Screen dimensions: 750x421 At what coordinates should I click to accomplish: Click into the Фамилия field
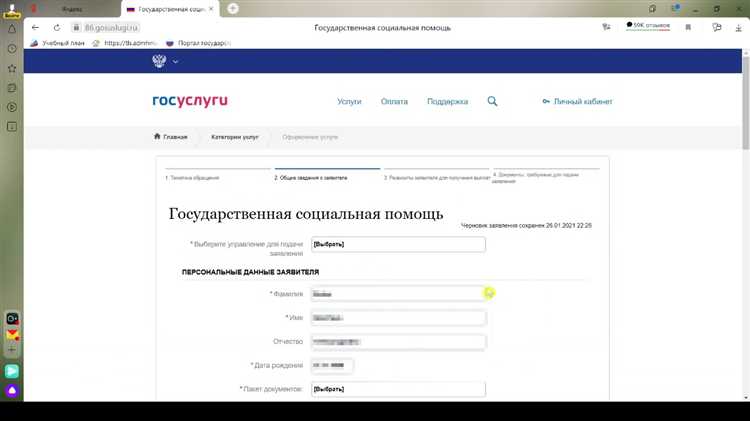coord(398,294)
